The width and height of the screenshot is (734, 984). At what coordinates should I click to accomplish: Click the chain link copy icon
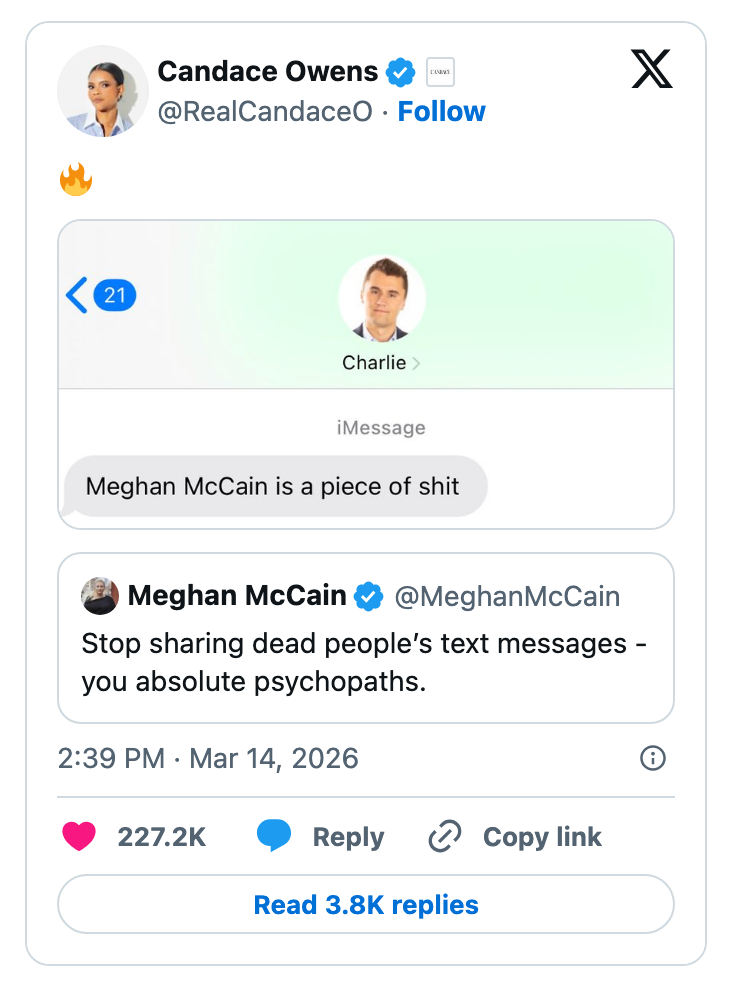pos(443,836)
